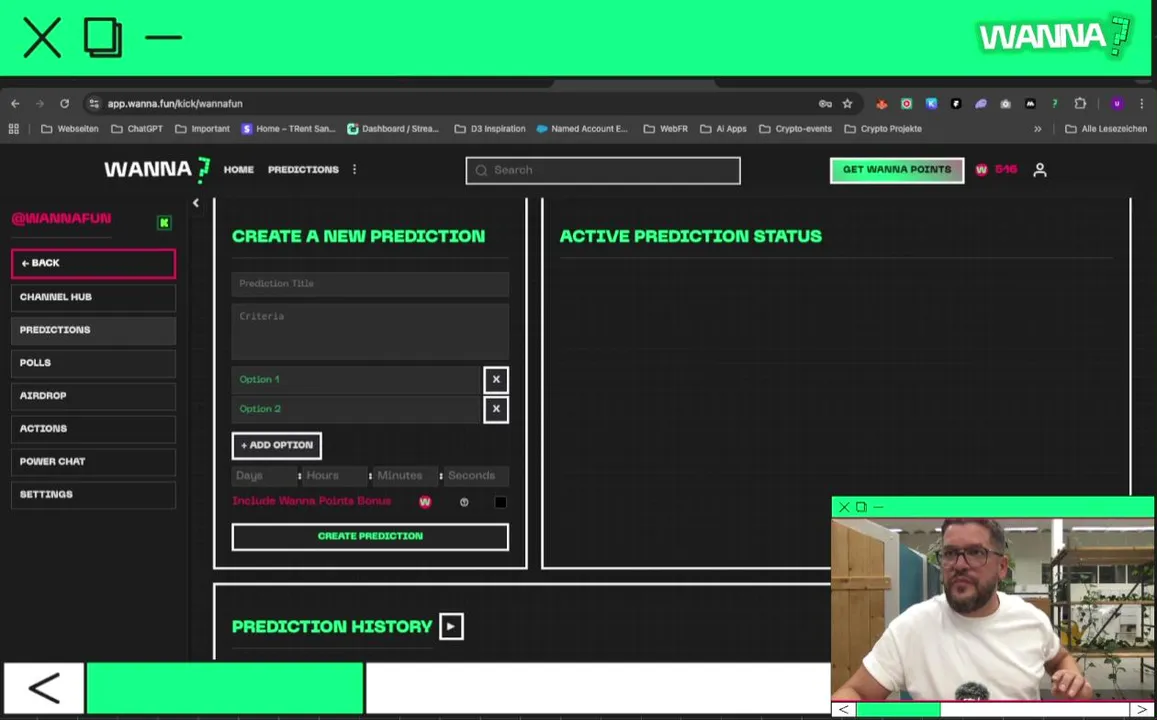The height and width of the screenshot is (720, 1157).
Task: Click the camera extension icon
Action: (1005, 104)
